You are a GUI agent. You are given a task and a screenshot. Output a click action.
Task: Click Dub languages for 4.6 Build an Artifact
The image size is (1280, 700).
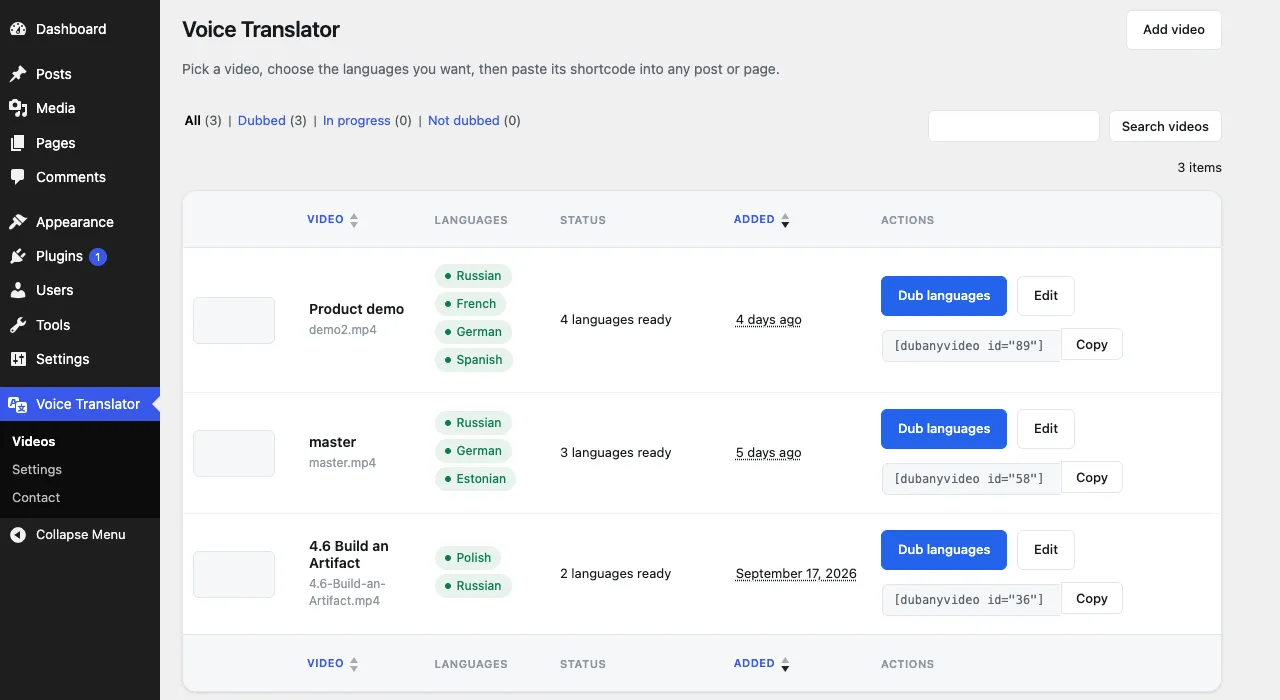(944, 550)
